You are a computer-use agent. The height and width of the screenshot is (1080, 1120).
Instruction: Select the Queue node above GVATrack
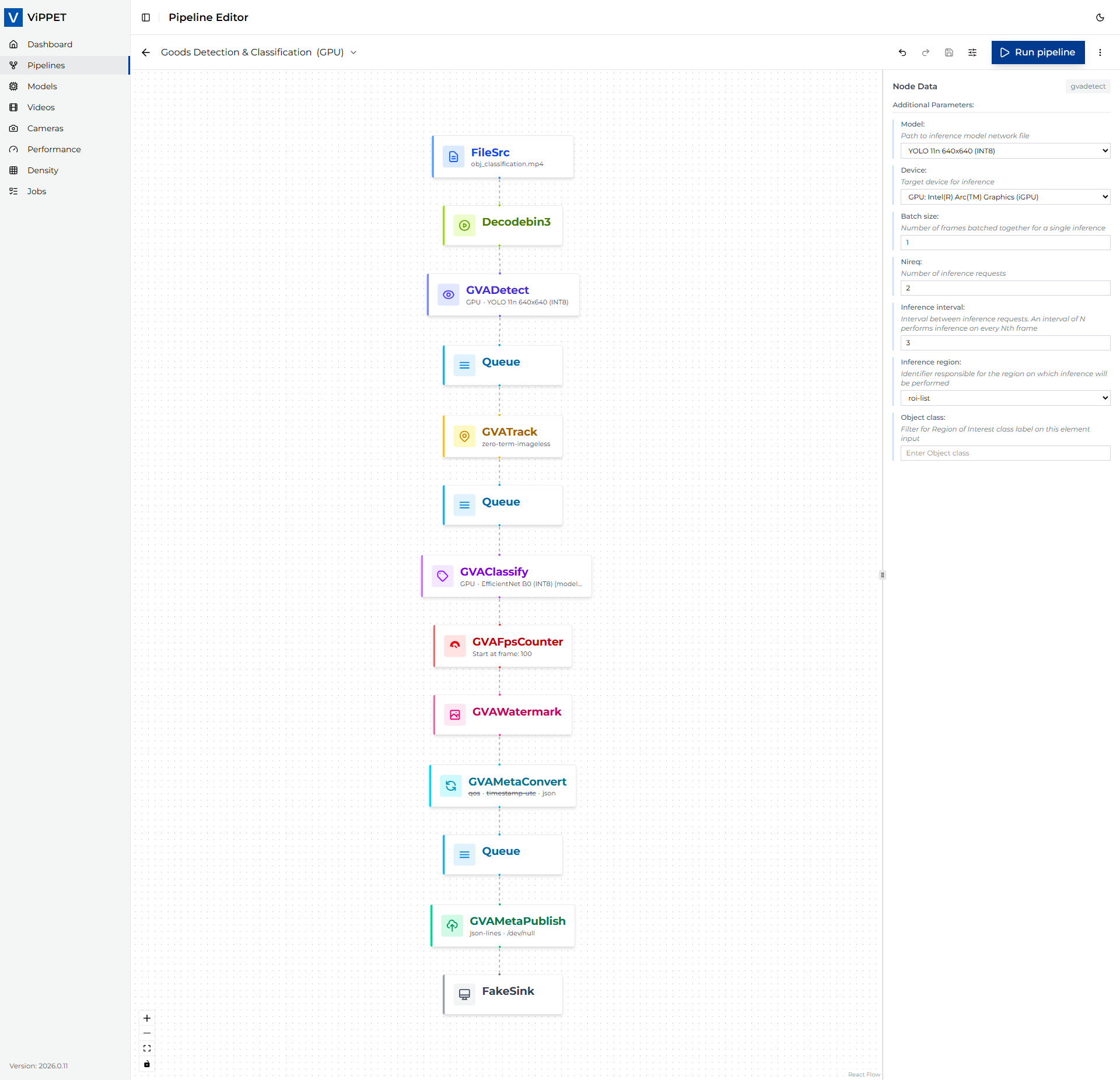pos(503,365)
